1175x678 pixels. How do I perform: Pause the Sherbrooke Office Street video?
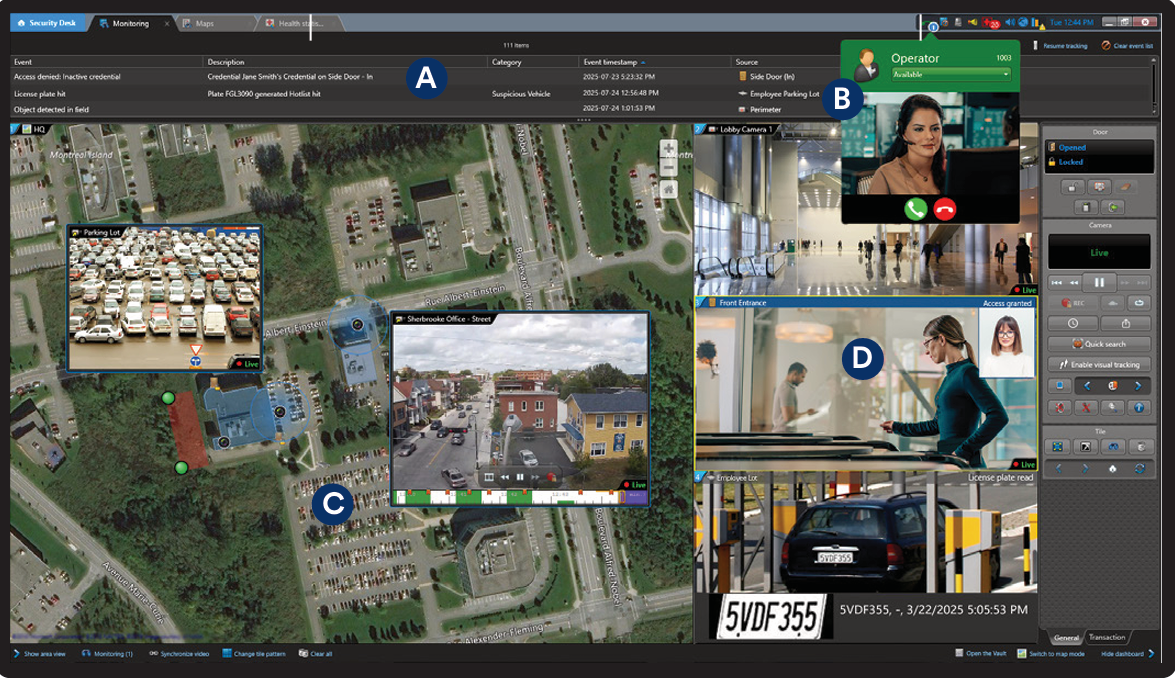pyautogui.click(x=519, y=476)
